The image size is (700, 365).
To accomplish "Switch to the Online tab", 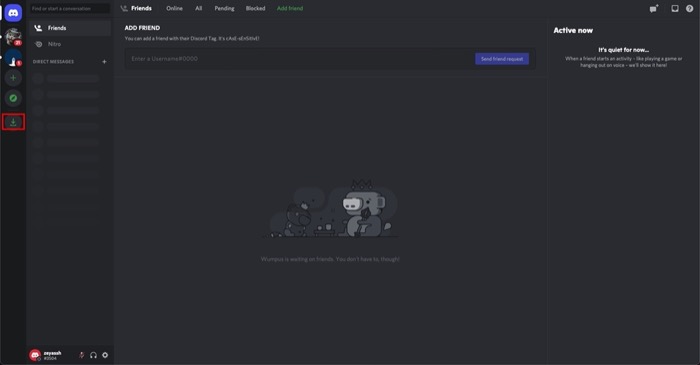I will pyautogui.click(x=174, y=8).
